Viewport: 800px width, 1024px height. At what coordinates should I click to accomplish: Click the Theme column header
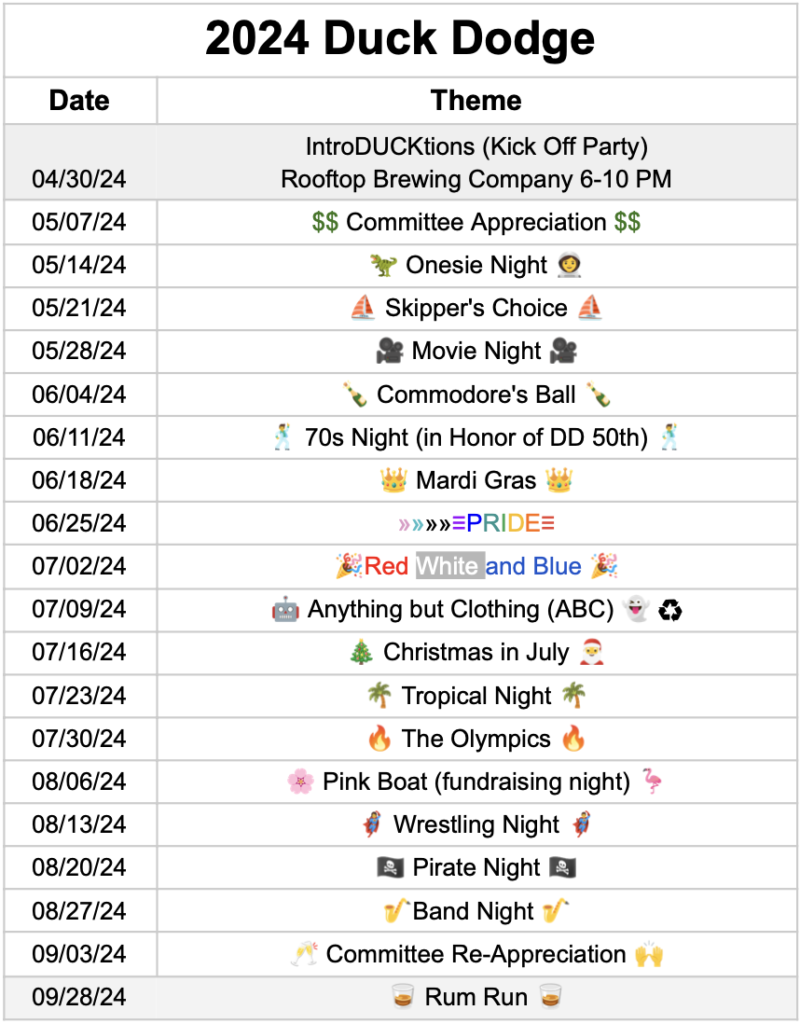tap(476, 100)
